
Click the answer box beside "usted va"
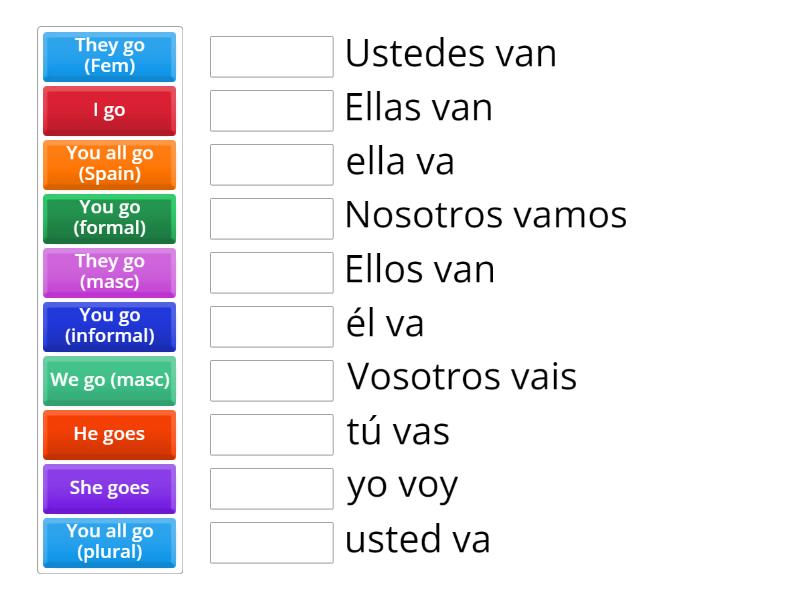click(271, 543)
